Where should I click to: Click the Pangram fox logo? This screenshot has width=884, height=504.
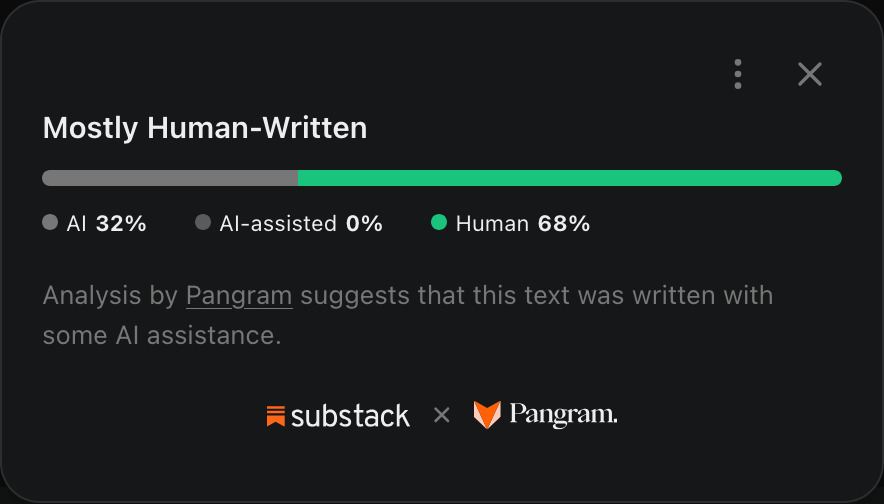[x=487, y=415]
